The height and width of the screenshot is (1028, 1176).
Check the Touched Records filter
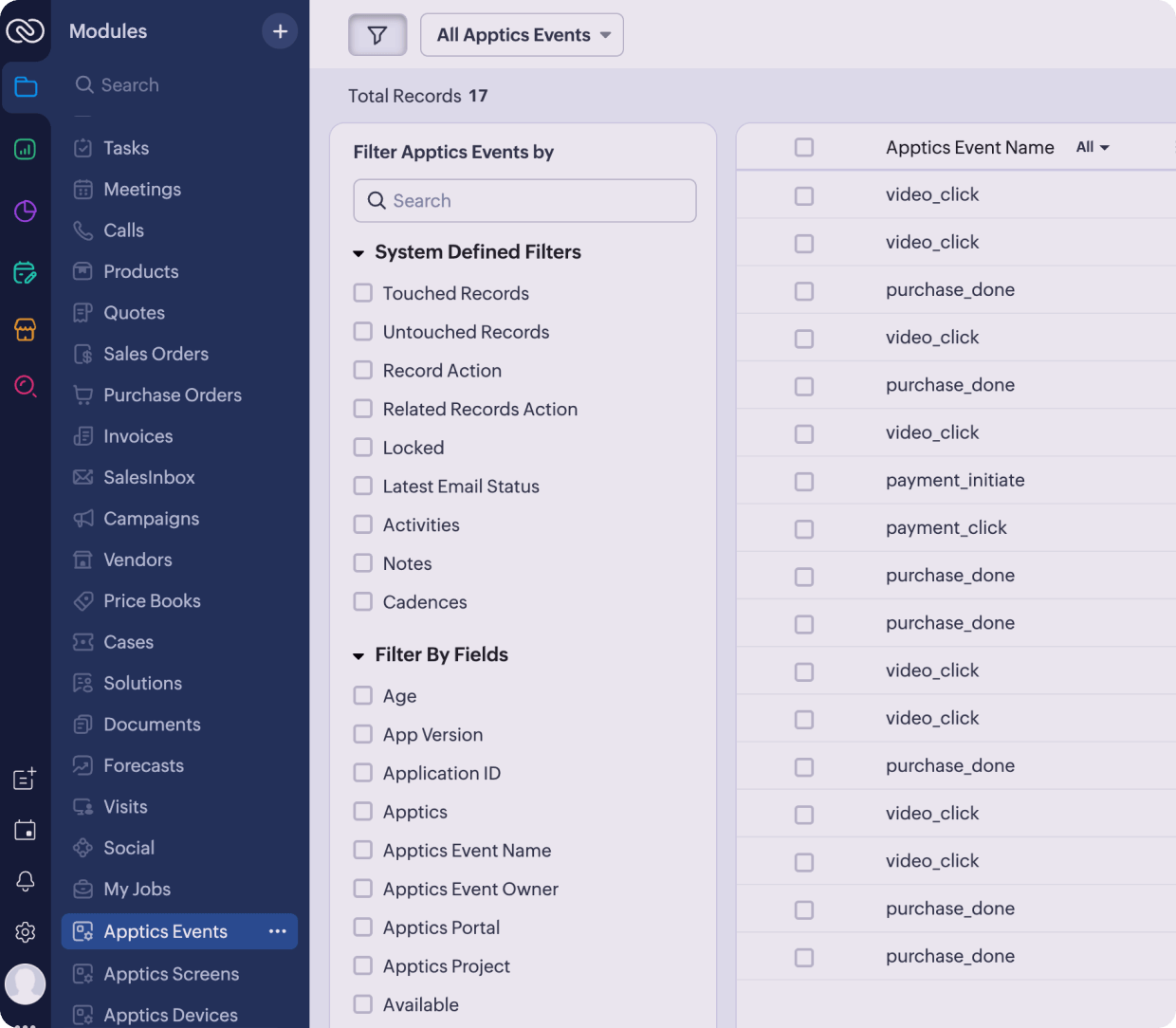[362, 293]
